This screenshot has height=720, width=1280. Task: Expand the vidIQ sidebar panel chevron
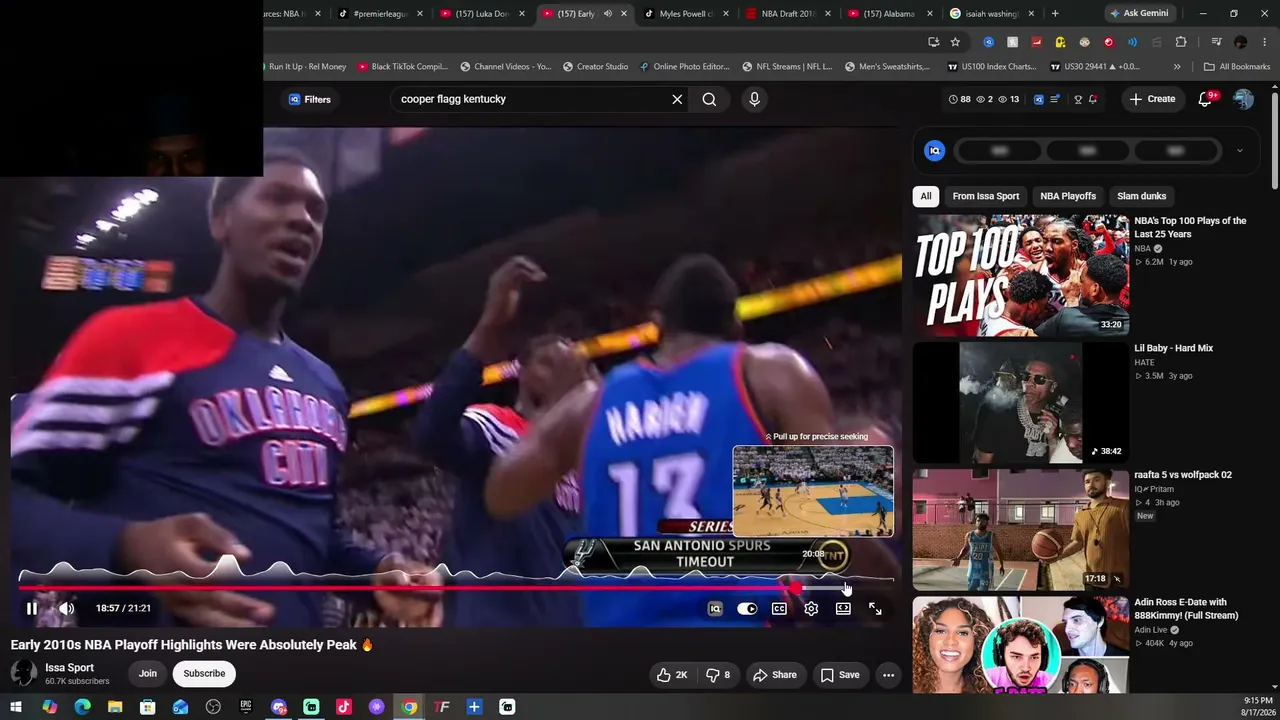click(x=1239, y=151)
